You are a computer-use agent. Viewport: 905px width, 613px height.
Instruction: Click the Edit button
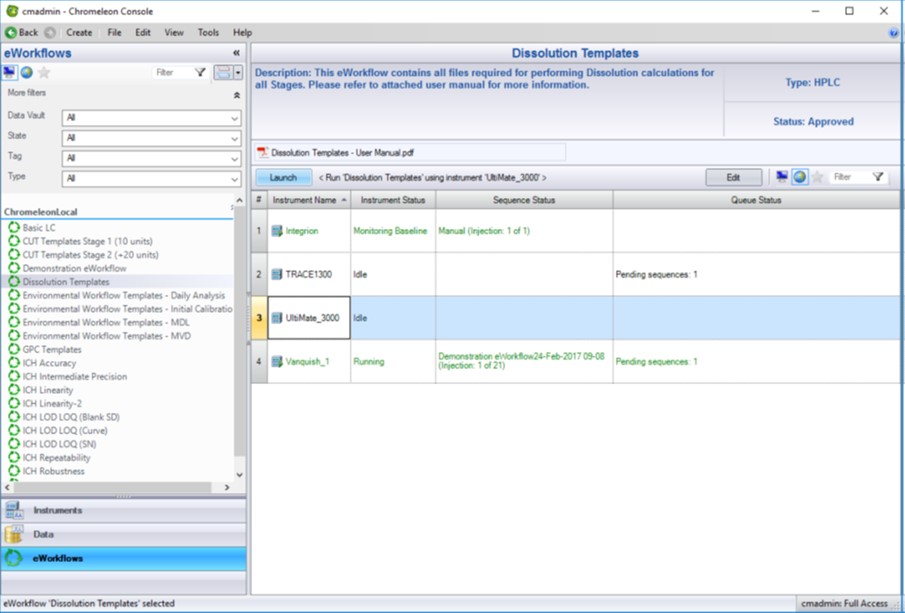733,177
